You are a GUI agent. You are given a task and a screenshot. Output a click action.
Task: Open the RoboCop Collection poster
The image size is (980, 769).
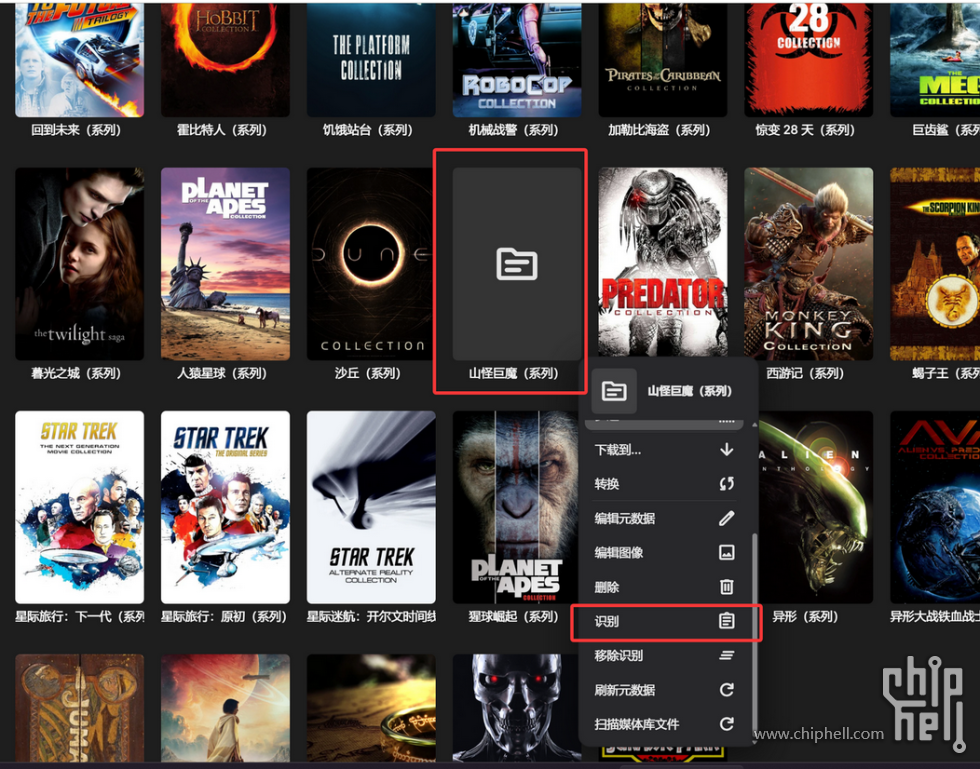517,59
